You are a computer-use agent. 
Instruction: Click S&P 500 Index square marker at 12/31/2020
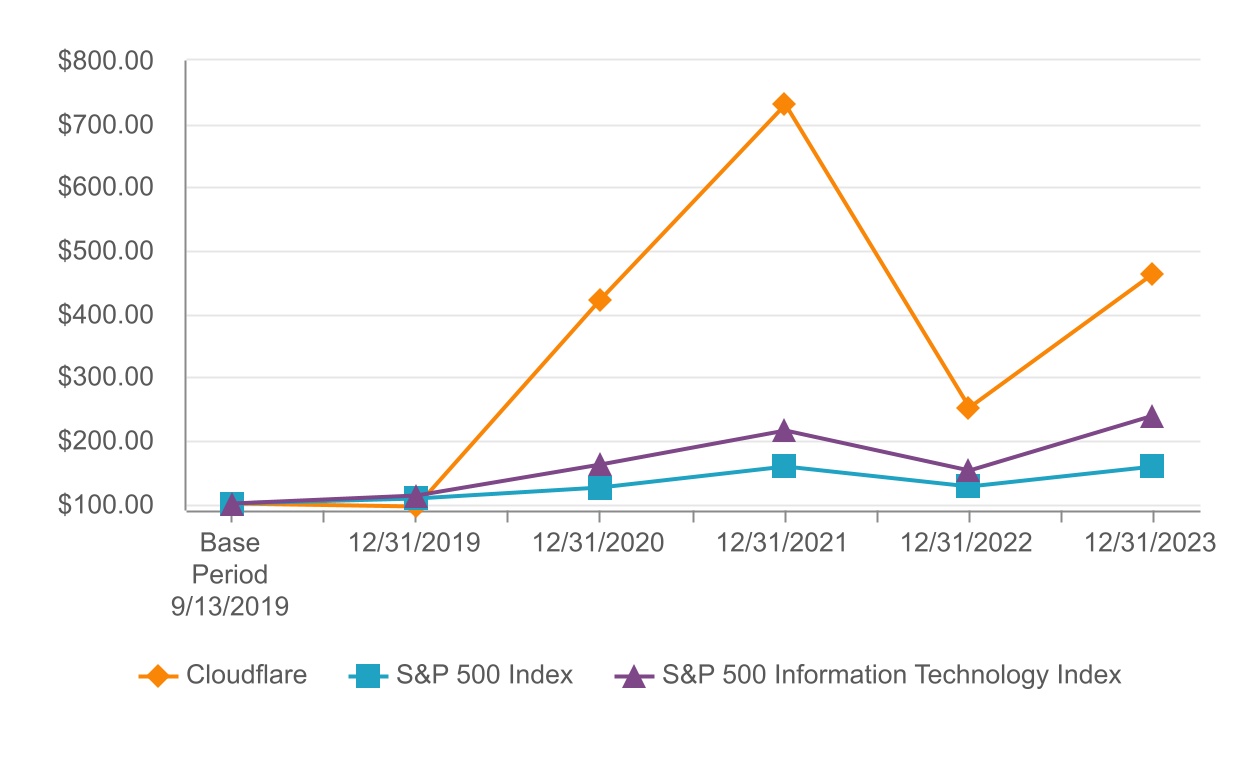(x=600, y=488)
